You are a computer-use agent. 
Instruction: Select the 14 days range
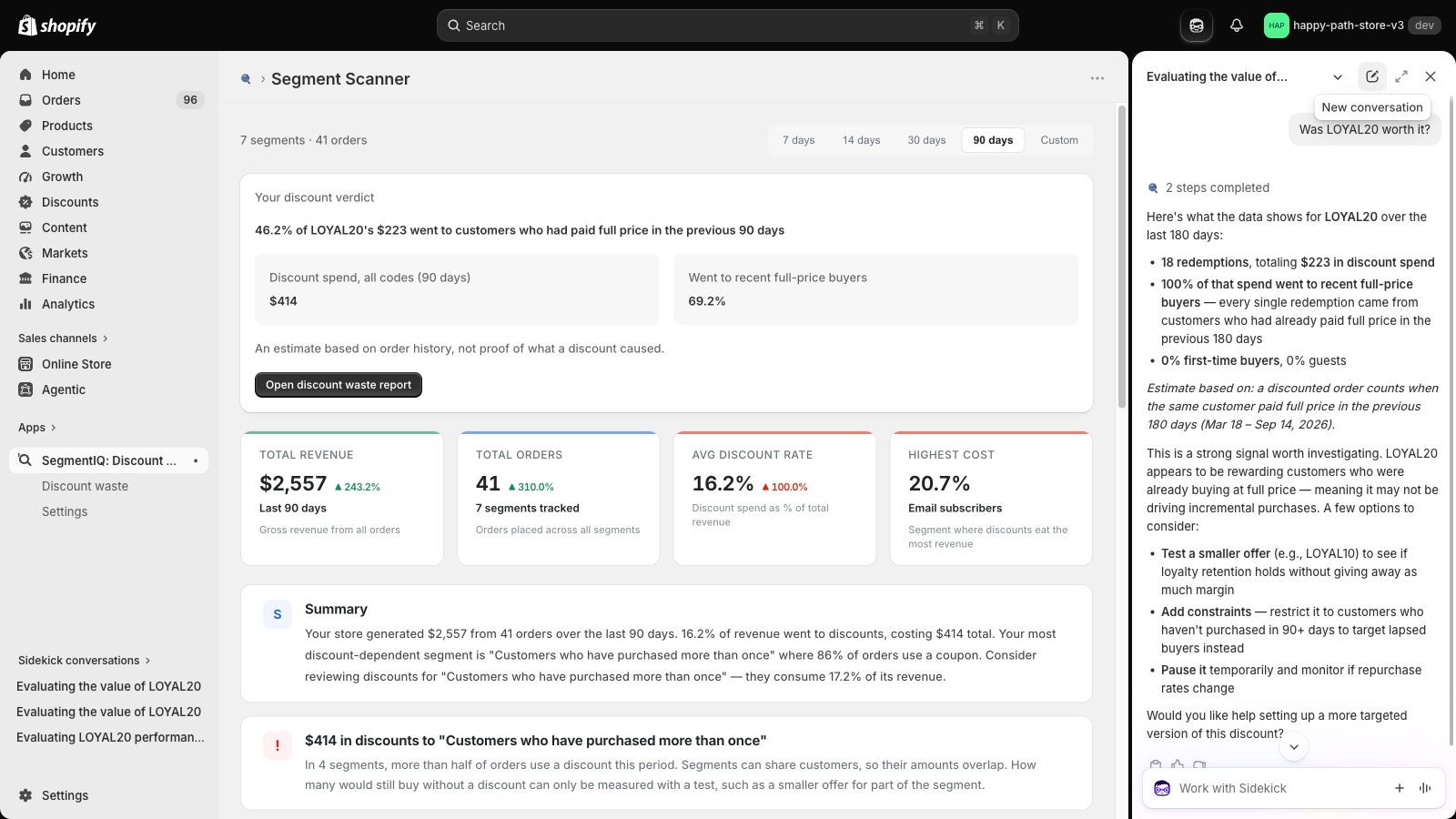[861, 140]
